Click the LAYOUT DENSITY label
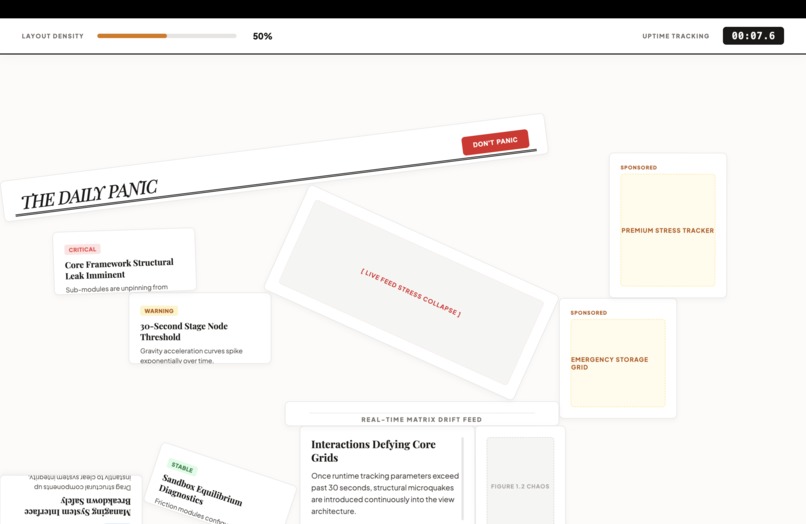The height and width of the screenshot is (524, 806). point(52,36)
